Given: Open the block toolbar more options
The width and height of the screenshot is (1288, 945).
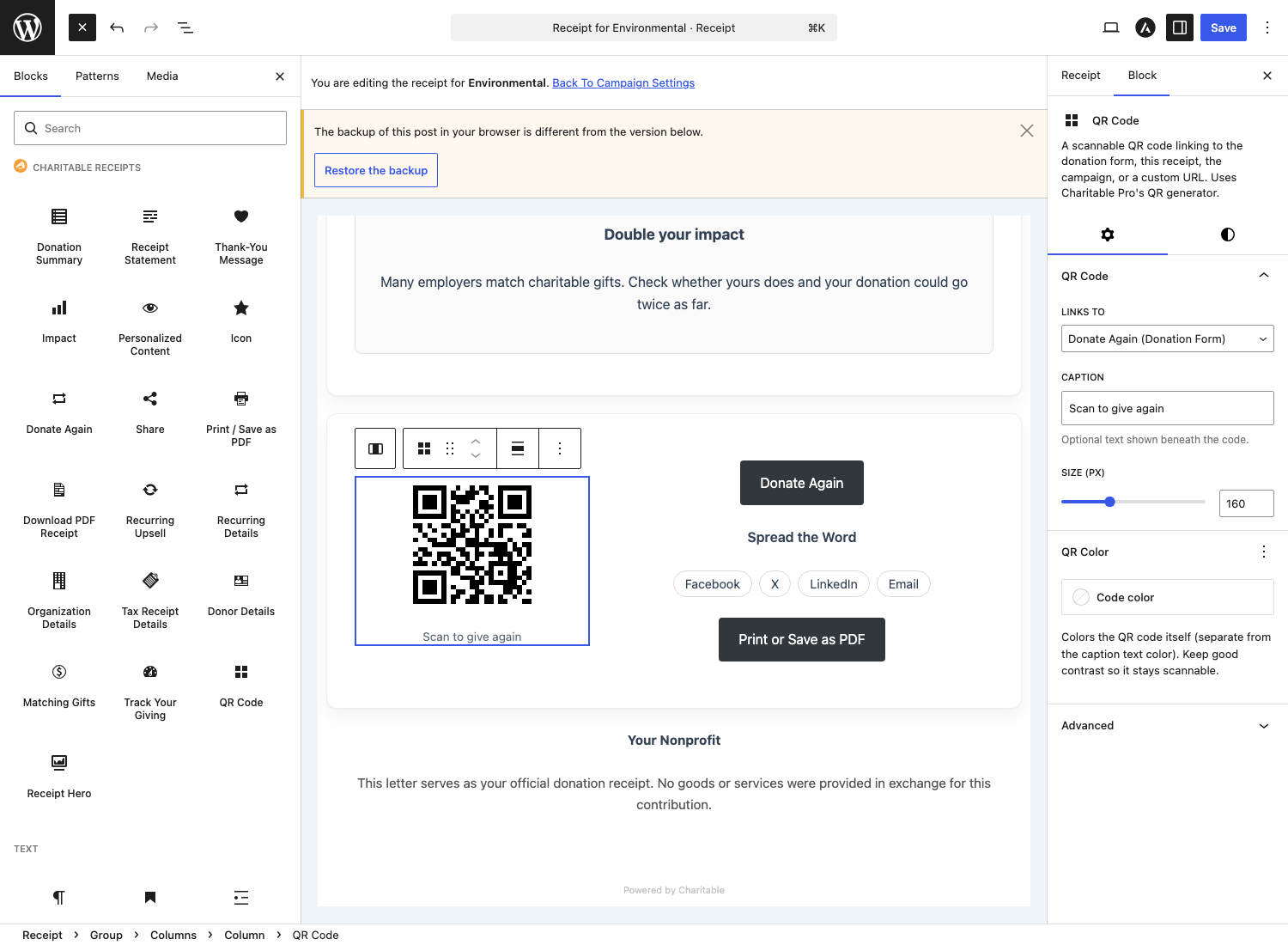Looking at the screenshot, I should pyautogui.click(x=560, y=448).
